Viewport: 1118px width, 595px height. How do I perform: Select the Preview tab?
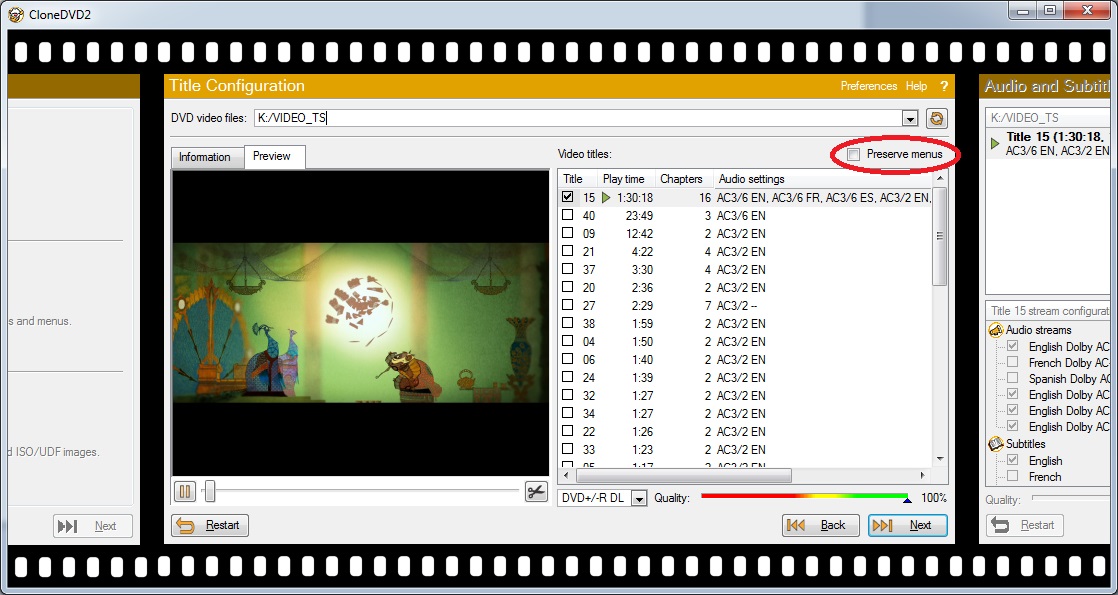[x=272, y=157]
